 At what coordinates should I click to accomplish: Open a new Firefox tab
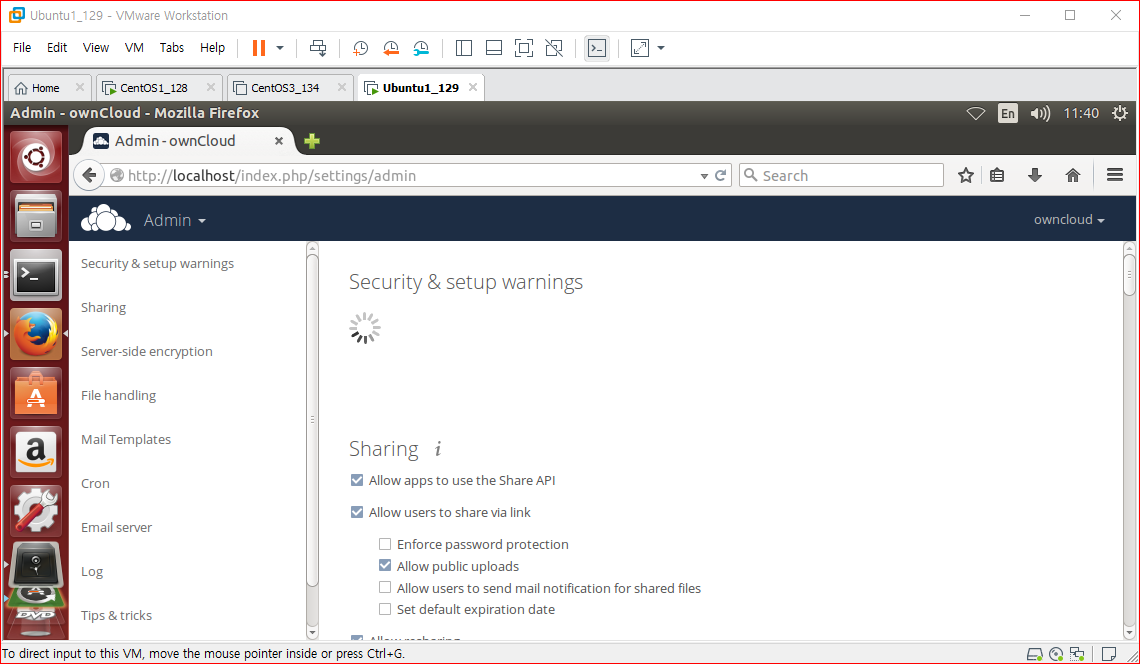(x=312, y=141)
